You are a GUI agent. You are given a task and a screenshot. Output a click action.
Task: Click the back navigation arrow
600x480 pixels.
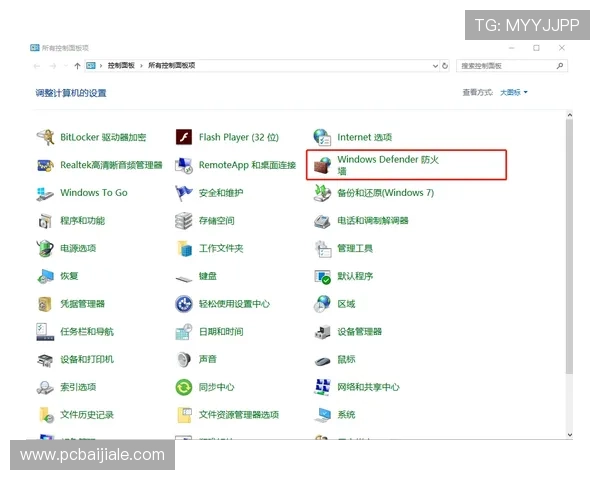point(37,66)
